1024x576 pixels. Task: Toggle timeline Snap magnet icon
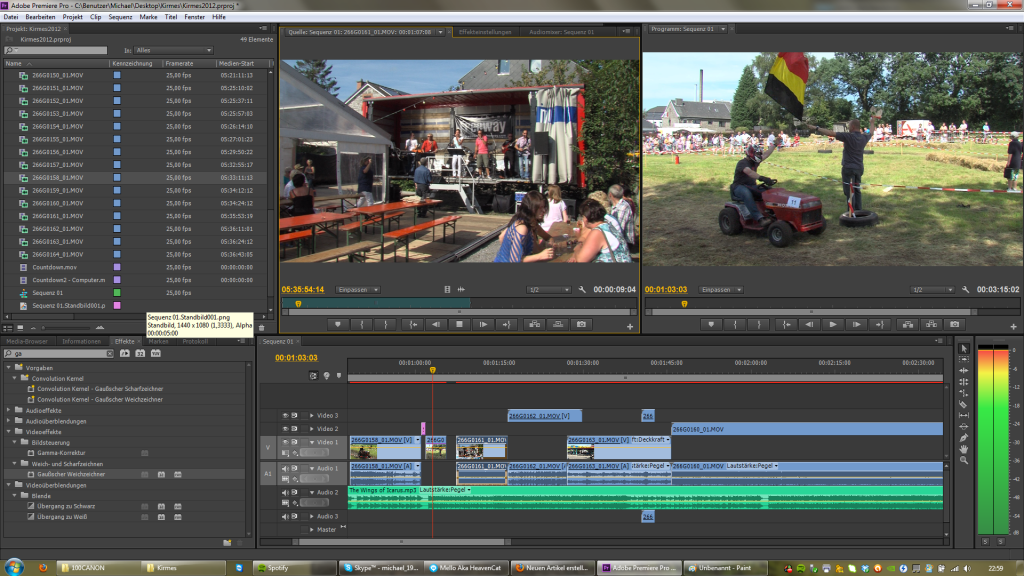[x=313, y=376]
